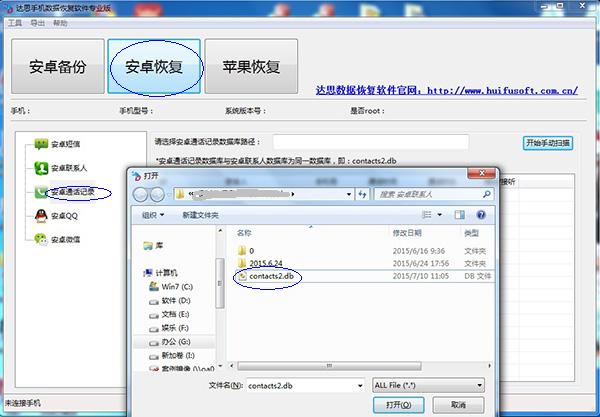Screen dimensions: 600x417
Task: Open the 文档 (E:) drive
Action: coord(169,314)
